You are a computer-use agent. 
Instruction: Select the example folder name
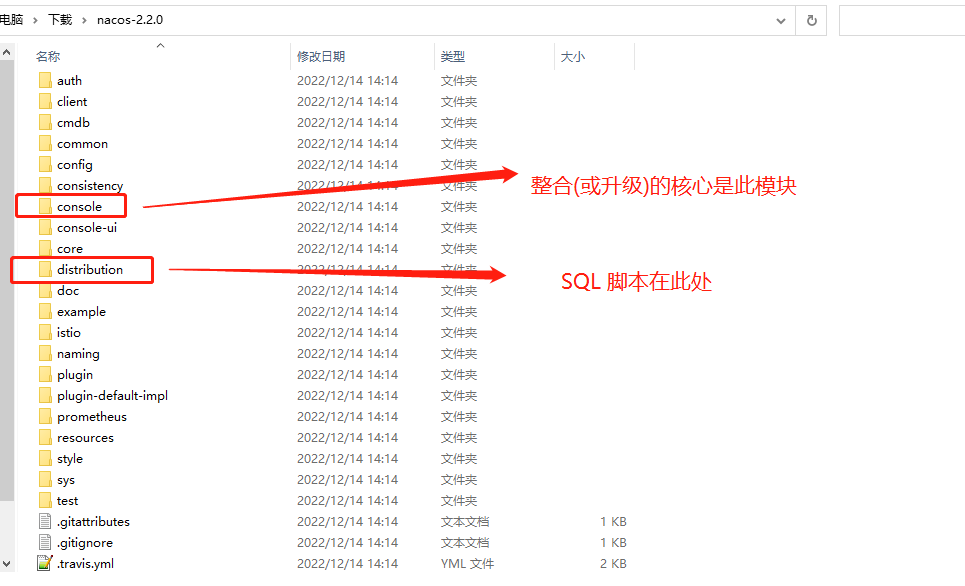pos(81,312)
